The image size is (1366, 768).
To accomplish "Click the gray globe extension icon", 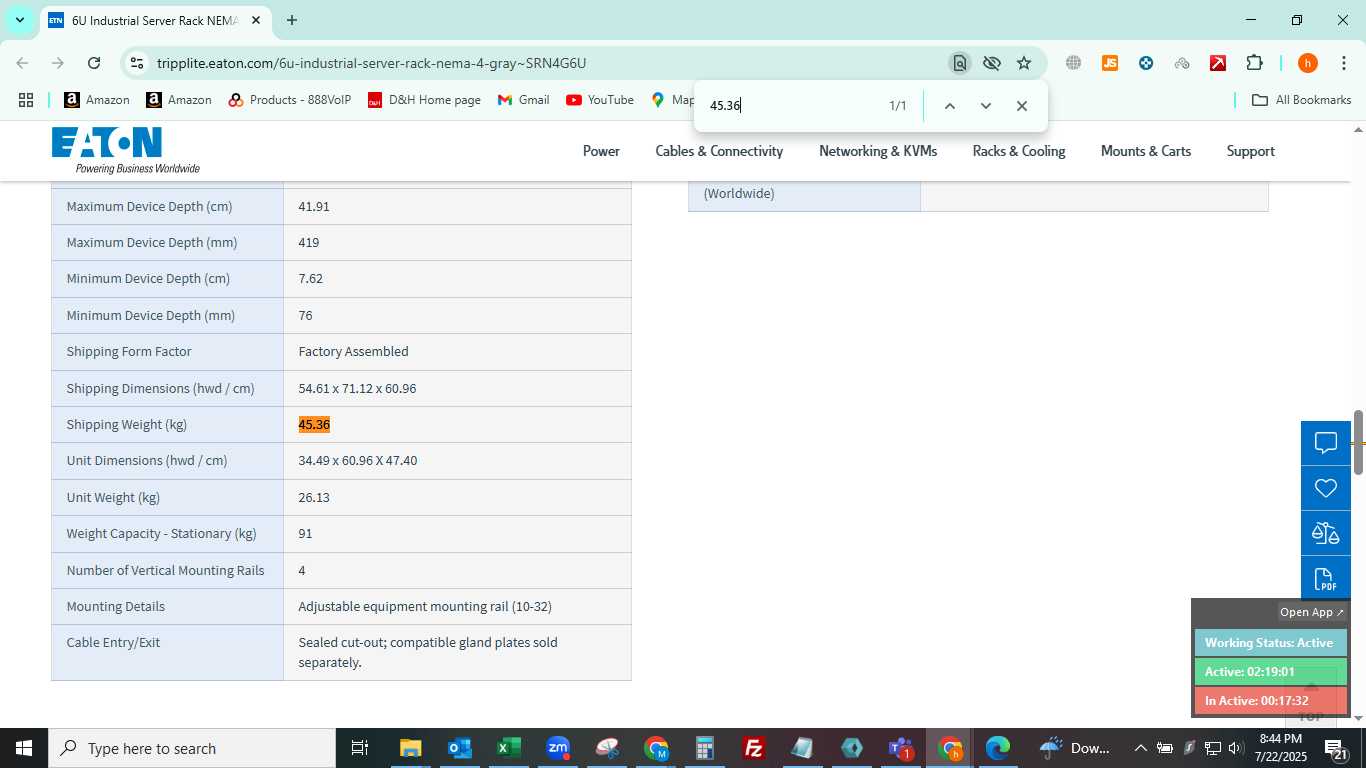I will click(1073, 63).
